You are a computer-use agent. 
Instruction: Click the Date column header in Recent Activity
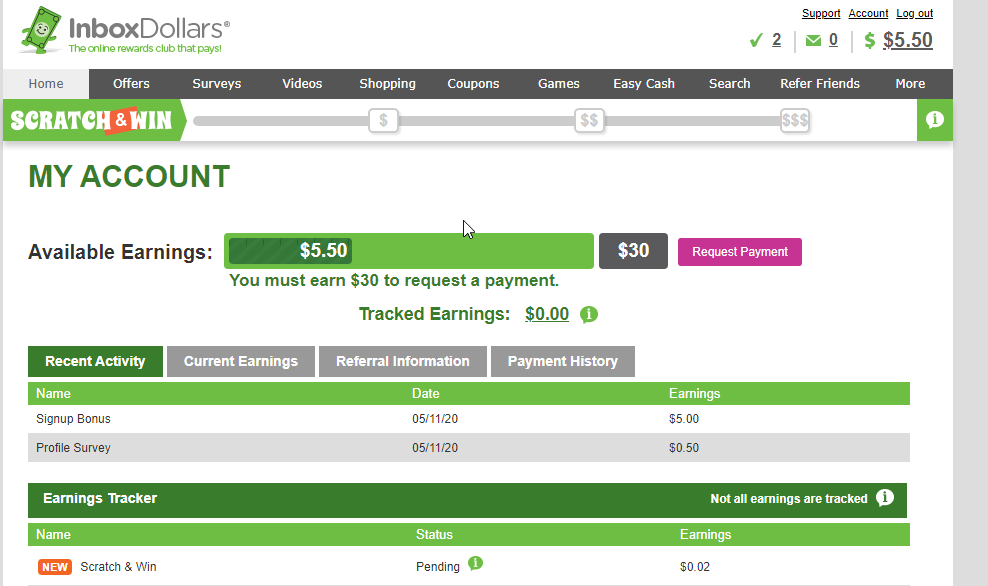coord(425,393)
